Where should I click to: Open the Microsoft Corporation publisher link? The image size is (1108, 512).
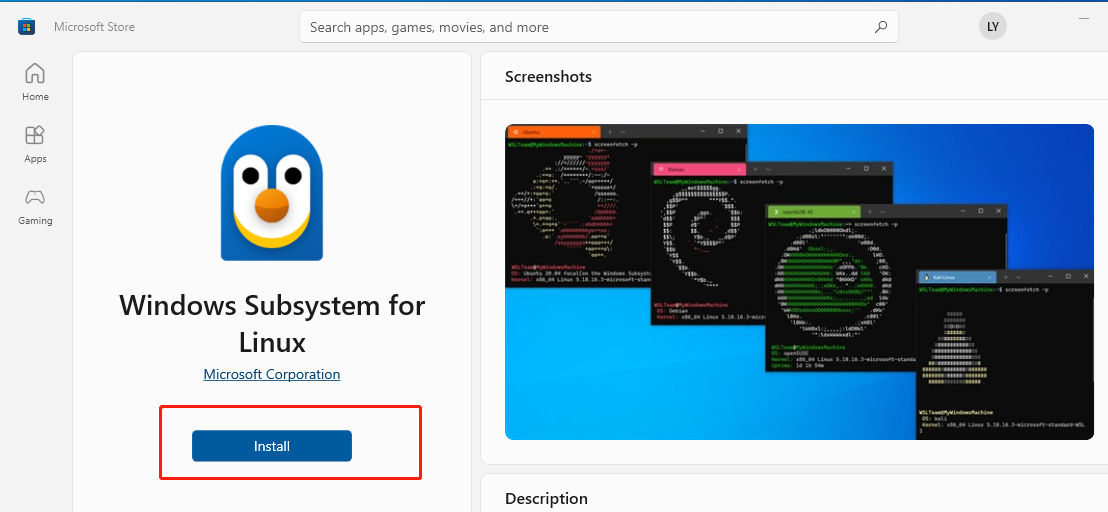point(272,374)
